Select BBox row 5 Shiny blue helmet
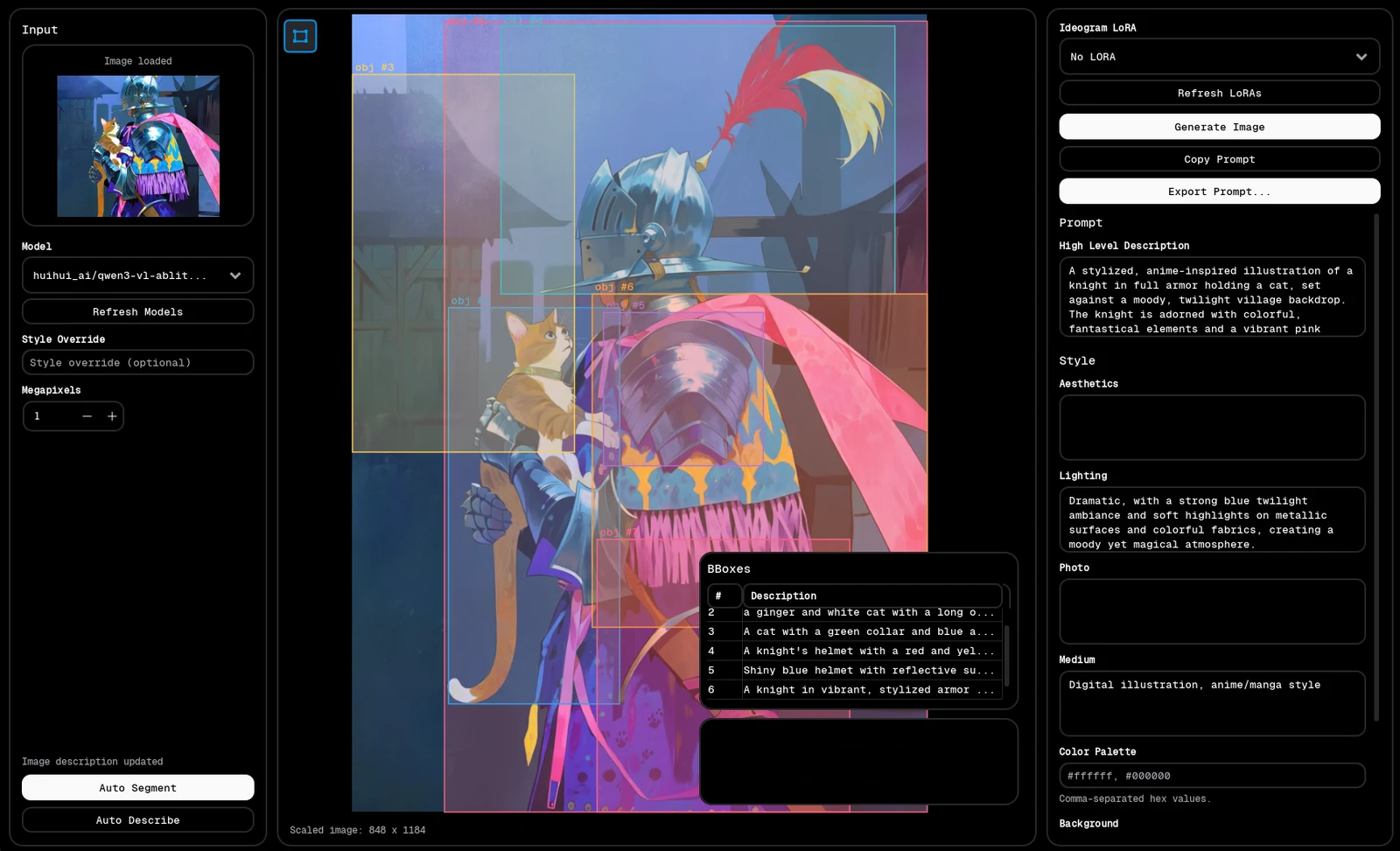1400x851 pixels. 853,670
